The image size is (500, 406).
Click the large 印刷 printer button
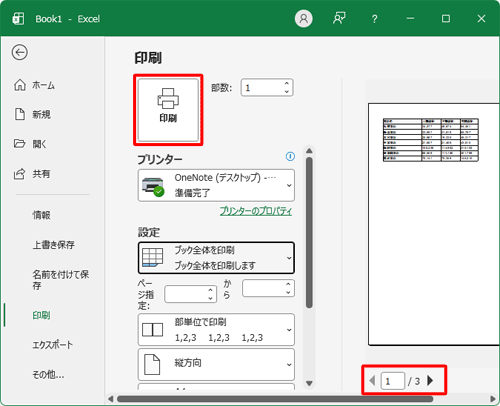coord(168,110)
